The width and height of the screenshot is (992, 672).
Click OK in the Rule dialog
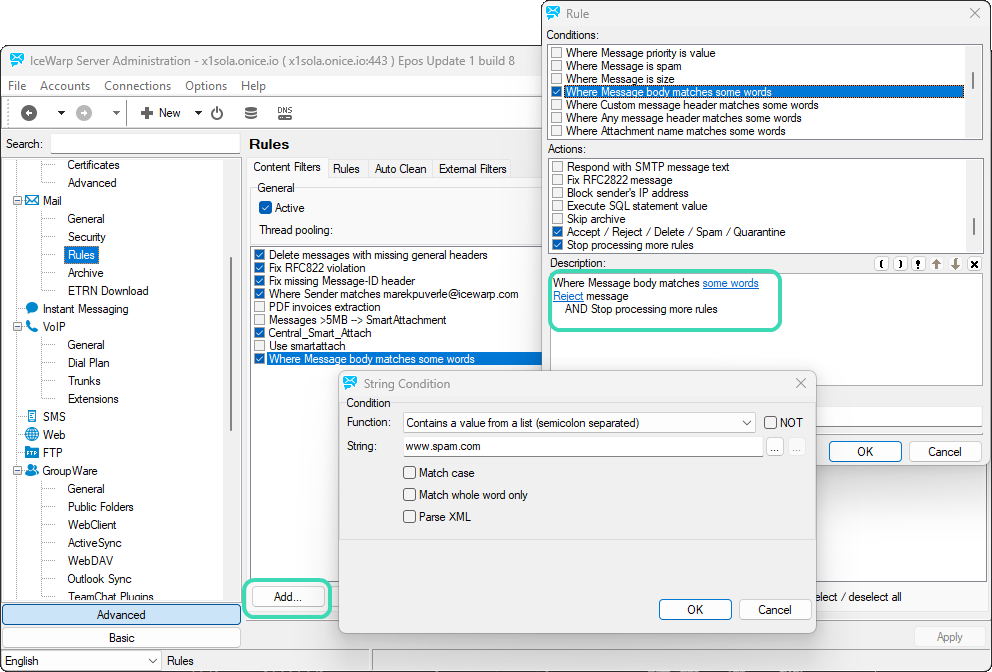pyautogui.click(x=865, y=452)
